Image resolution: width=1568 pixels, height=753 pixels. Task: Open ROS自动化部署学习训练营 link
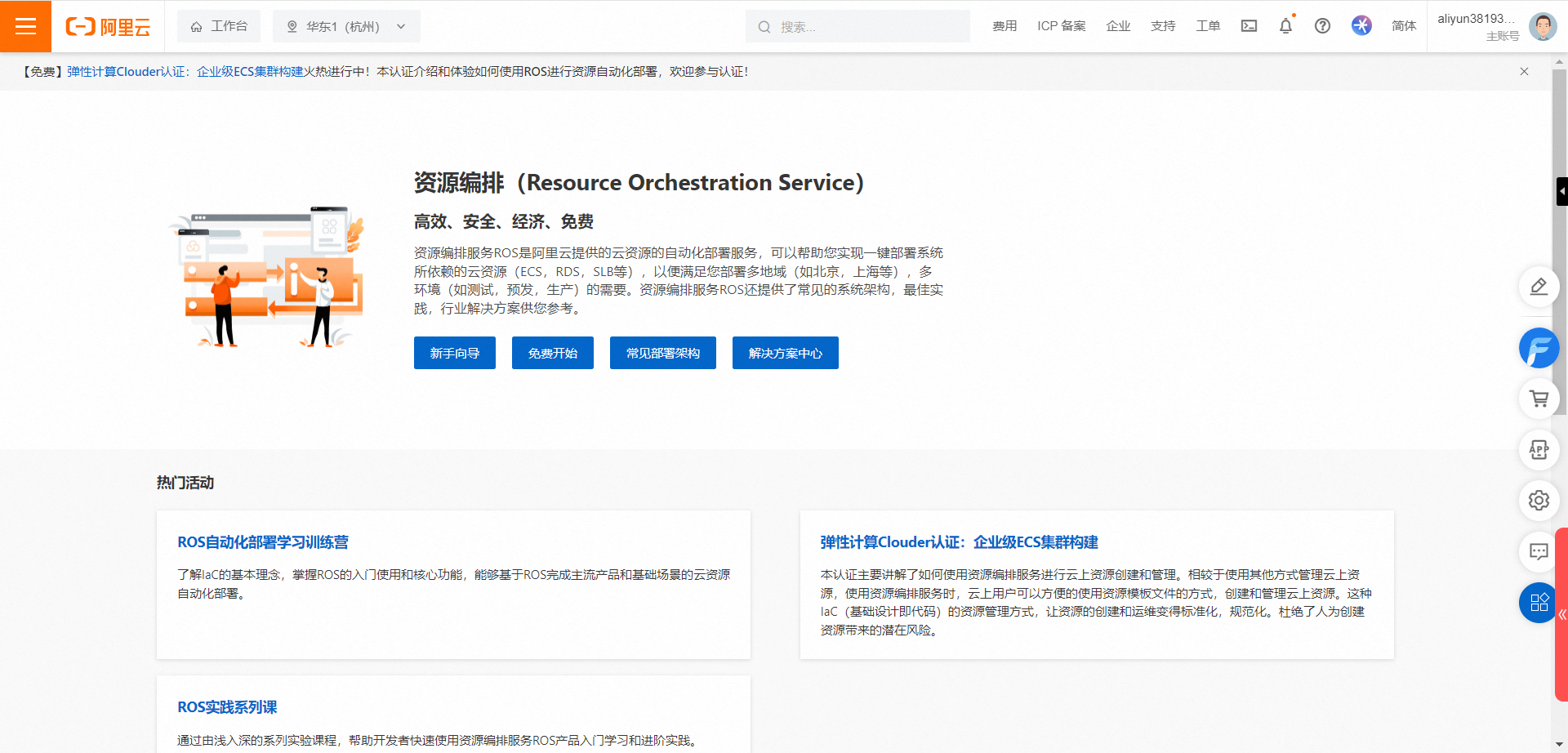pos(263,542)
